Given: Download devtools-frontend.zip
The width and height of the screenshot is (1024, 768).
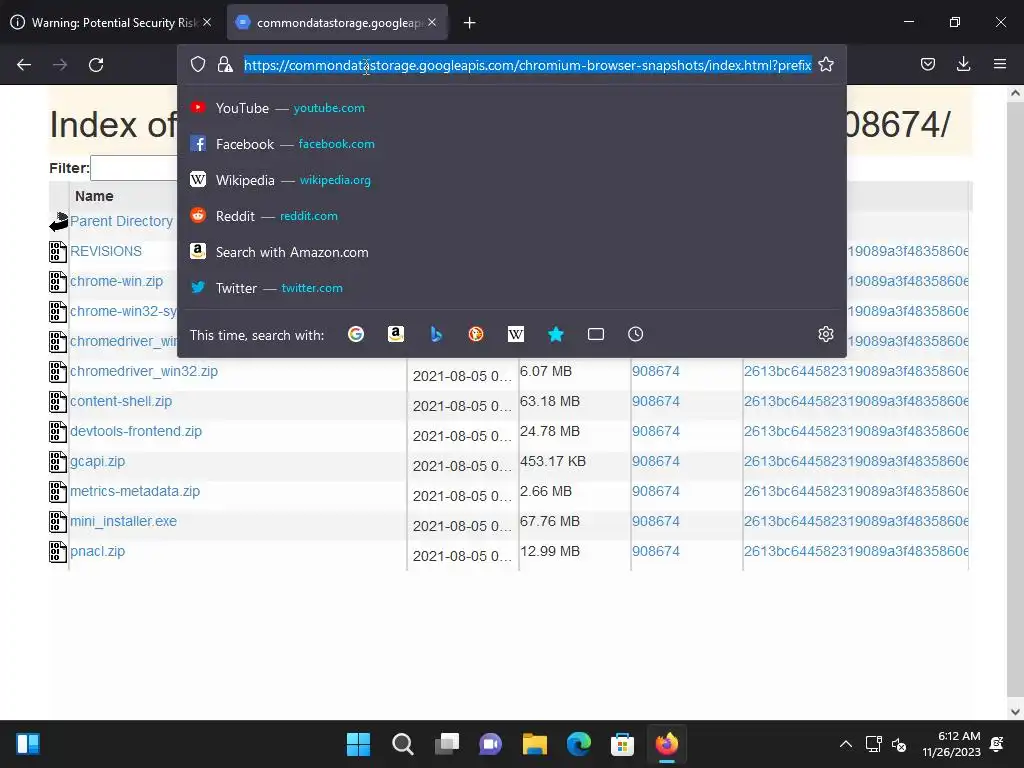Looking at the screenshot, I should [136, 432].
